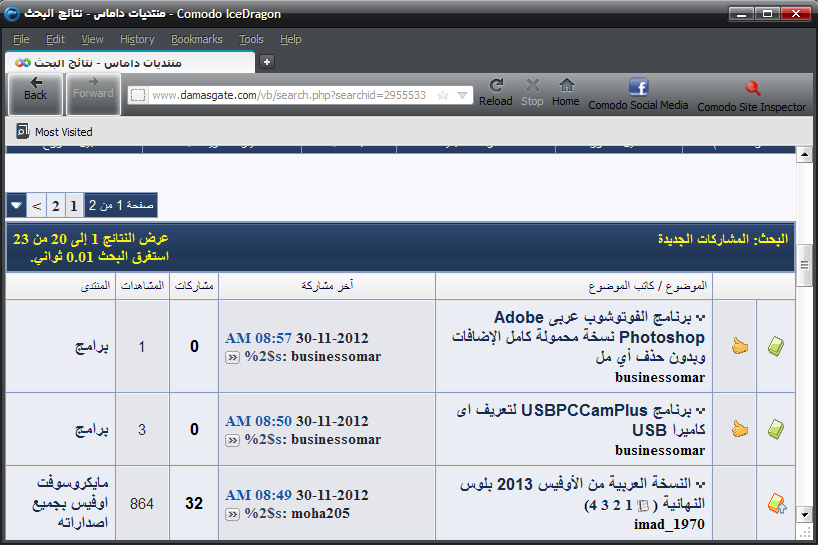Click scrollbar down arrow
The height and width of the screenshot is (545, 818).
pyautogui.click(x=804, y=514)
